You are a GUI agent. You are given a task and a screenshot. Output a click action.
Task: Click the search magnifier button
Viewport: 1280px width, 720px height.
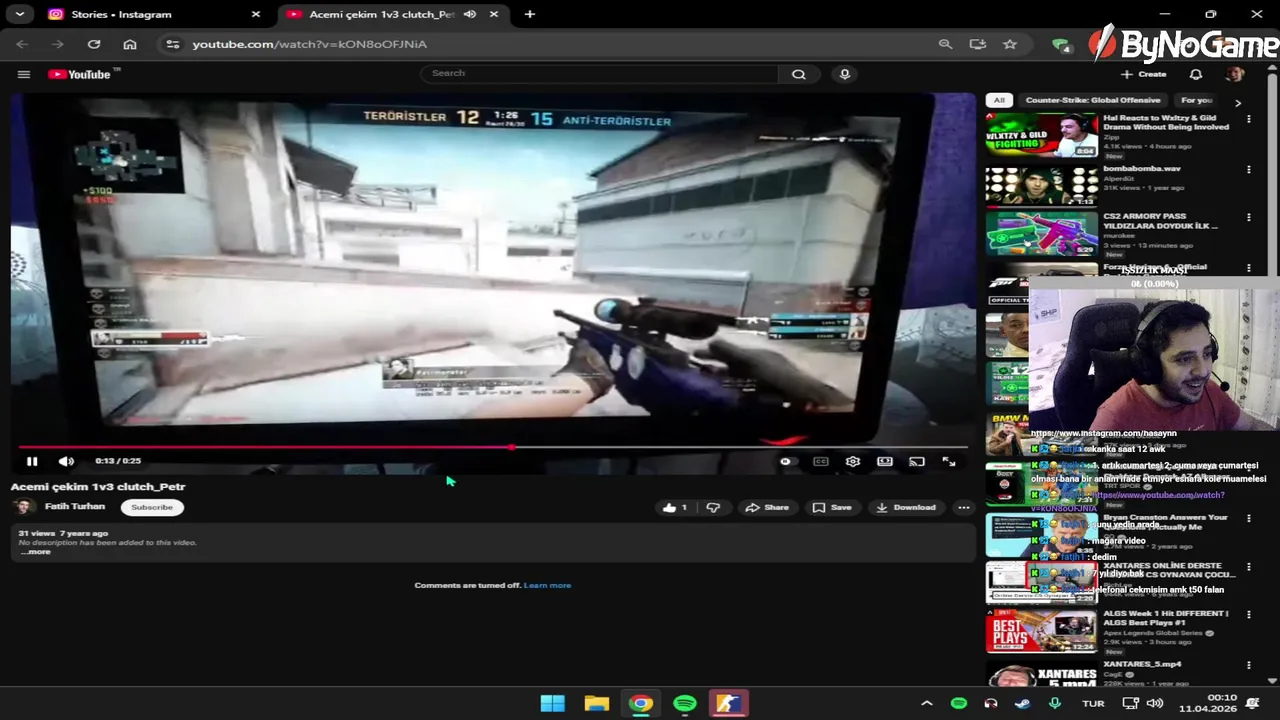click(x=799, y=74)
